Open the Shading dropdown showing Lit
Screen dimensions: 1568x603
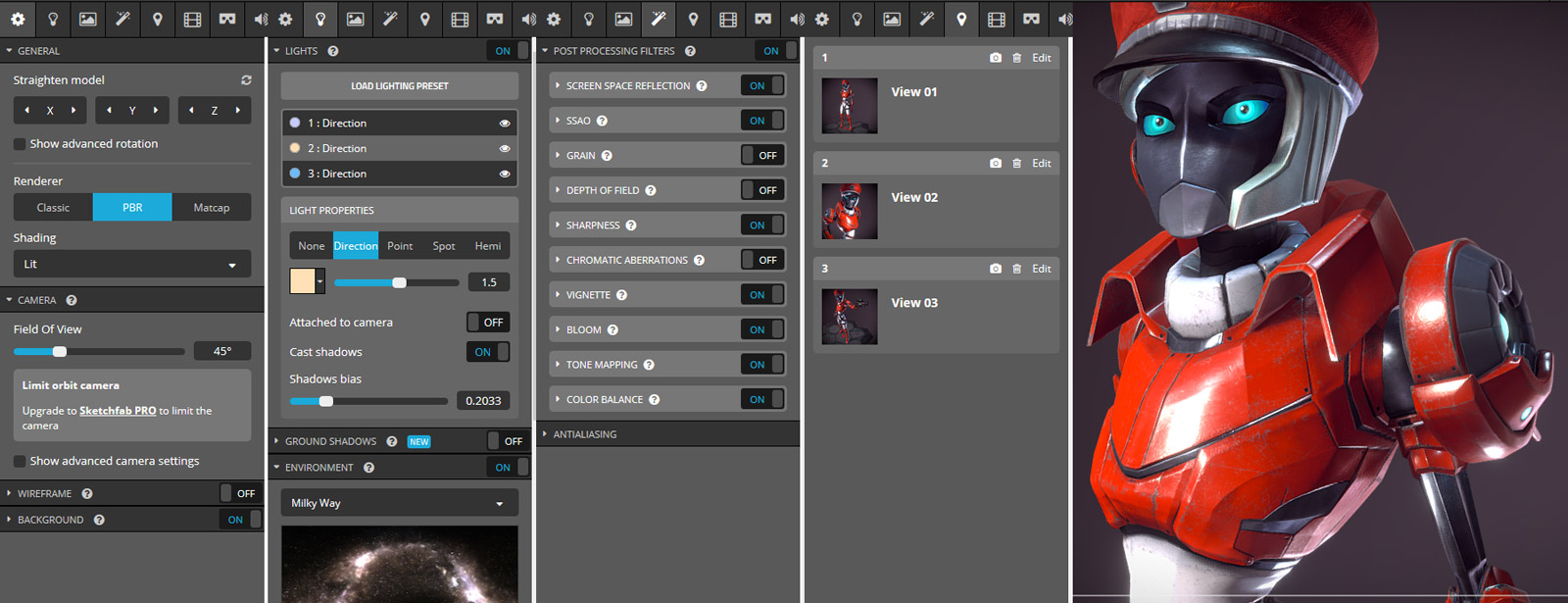click(131, 265)
